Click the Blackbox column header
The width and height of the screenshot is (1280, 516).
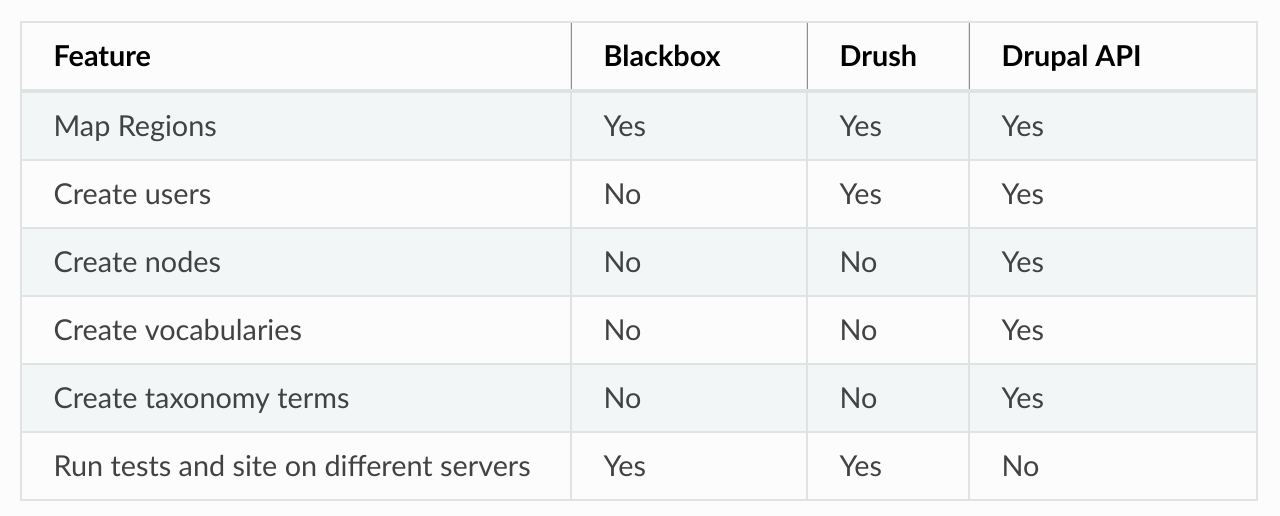point(662,56)
